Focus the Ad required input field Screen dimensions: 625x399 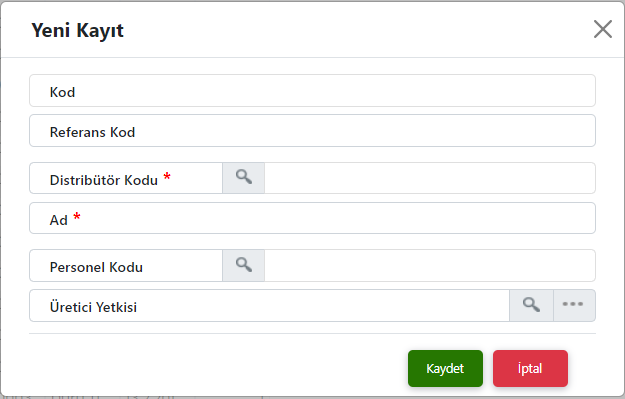click(312, 218)
